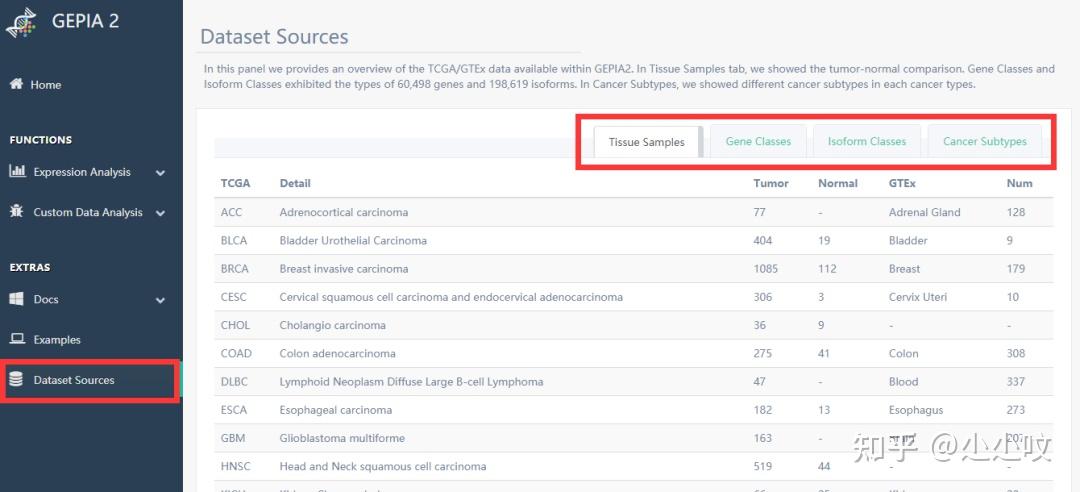
Task: Click the Home sidebar link
Action: 46,85
